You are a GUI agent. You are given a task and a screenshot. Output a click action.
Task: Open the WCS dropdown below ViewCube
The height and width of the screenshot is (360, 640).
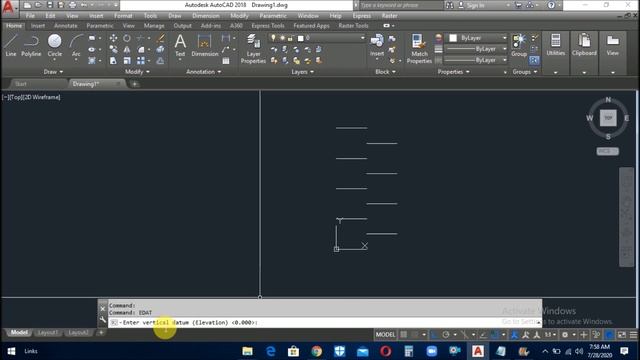click(x=607, y=151)
